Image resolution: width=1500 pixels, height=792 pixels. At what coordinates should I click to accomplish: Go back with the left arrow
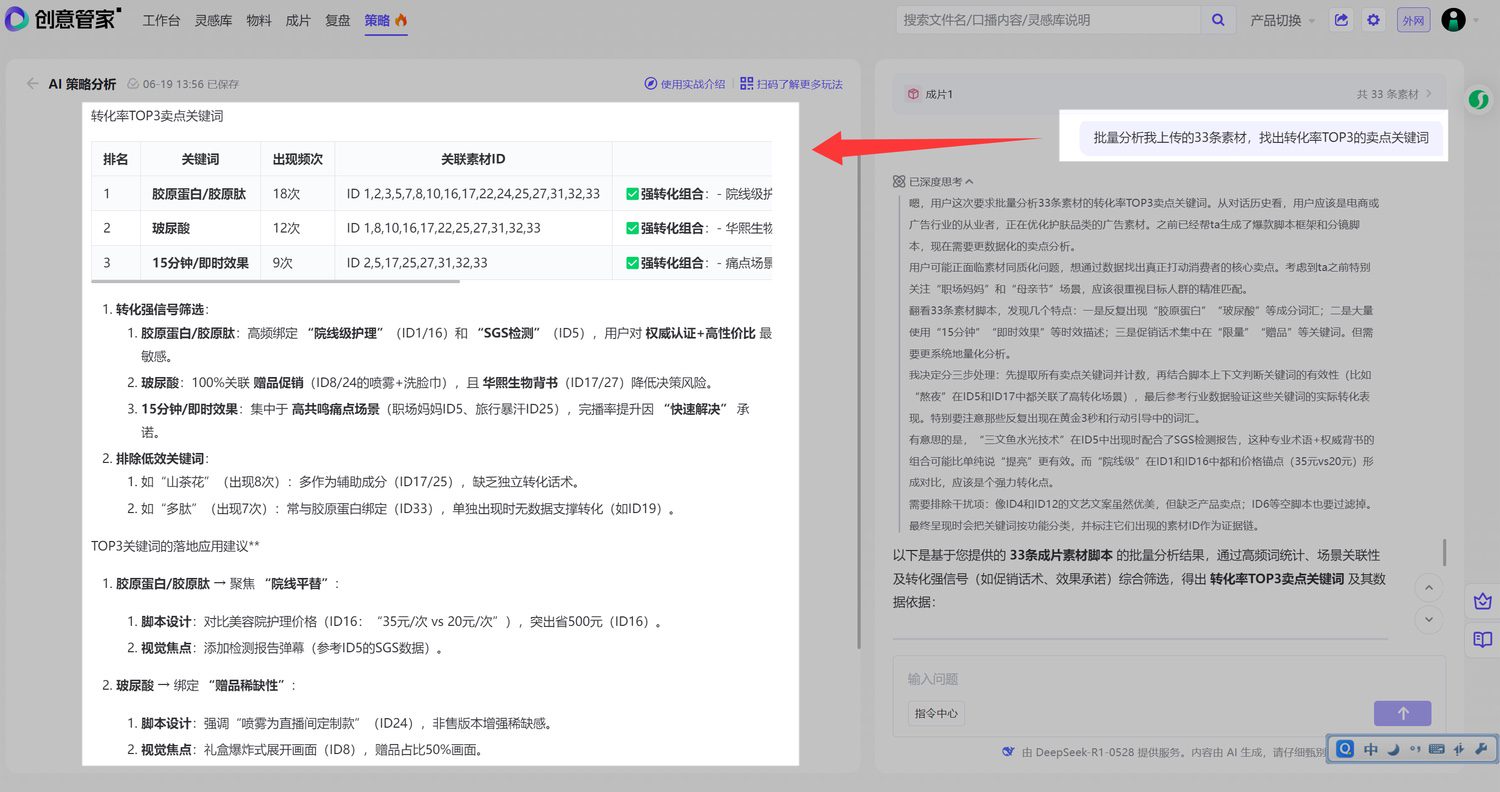tap(33, 84)
